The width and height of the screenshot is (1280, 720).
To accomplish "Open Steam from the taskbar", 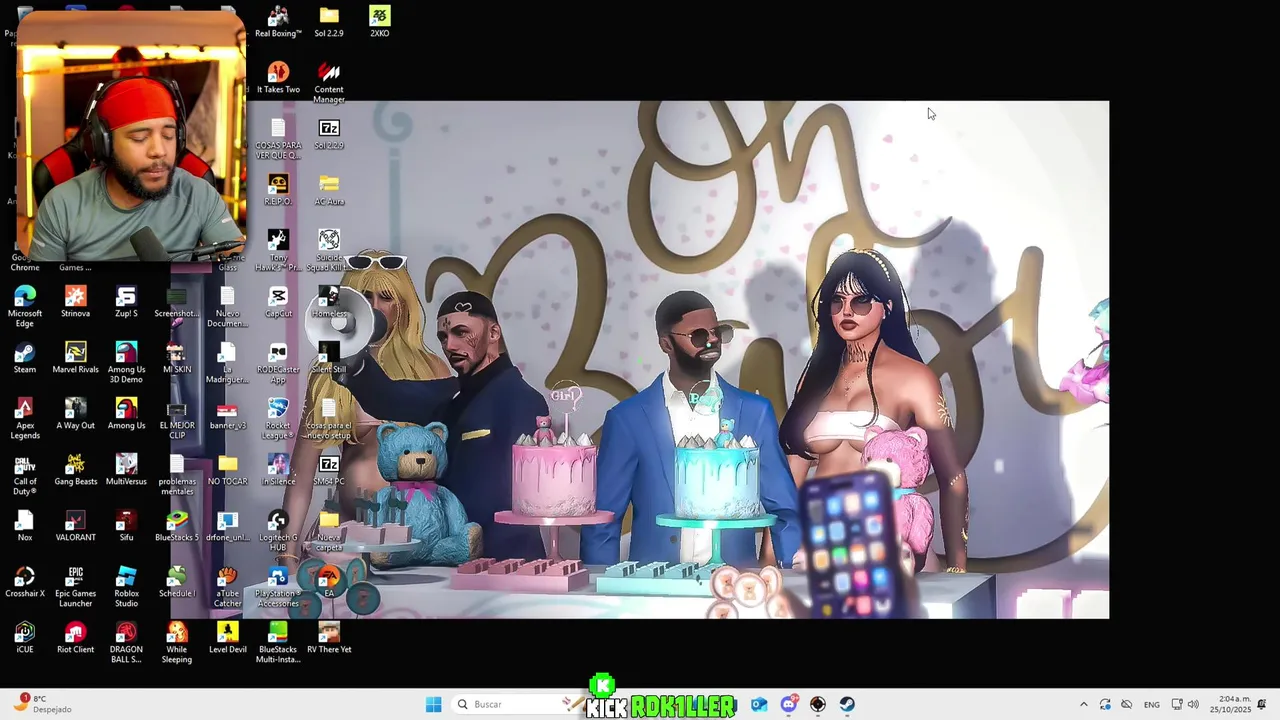I will click(x=847, y=704).
